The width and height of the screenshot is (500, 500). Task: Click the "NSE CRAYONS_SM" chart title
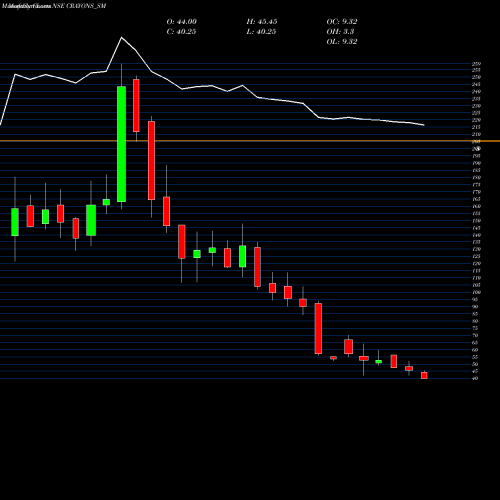[x=79, y=6]
